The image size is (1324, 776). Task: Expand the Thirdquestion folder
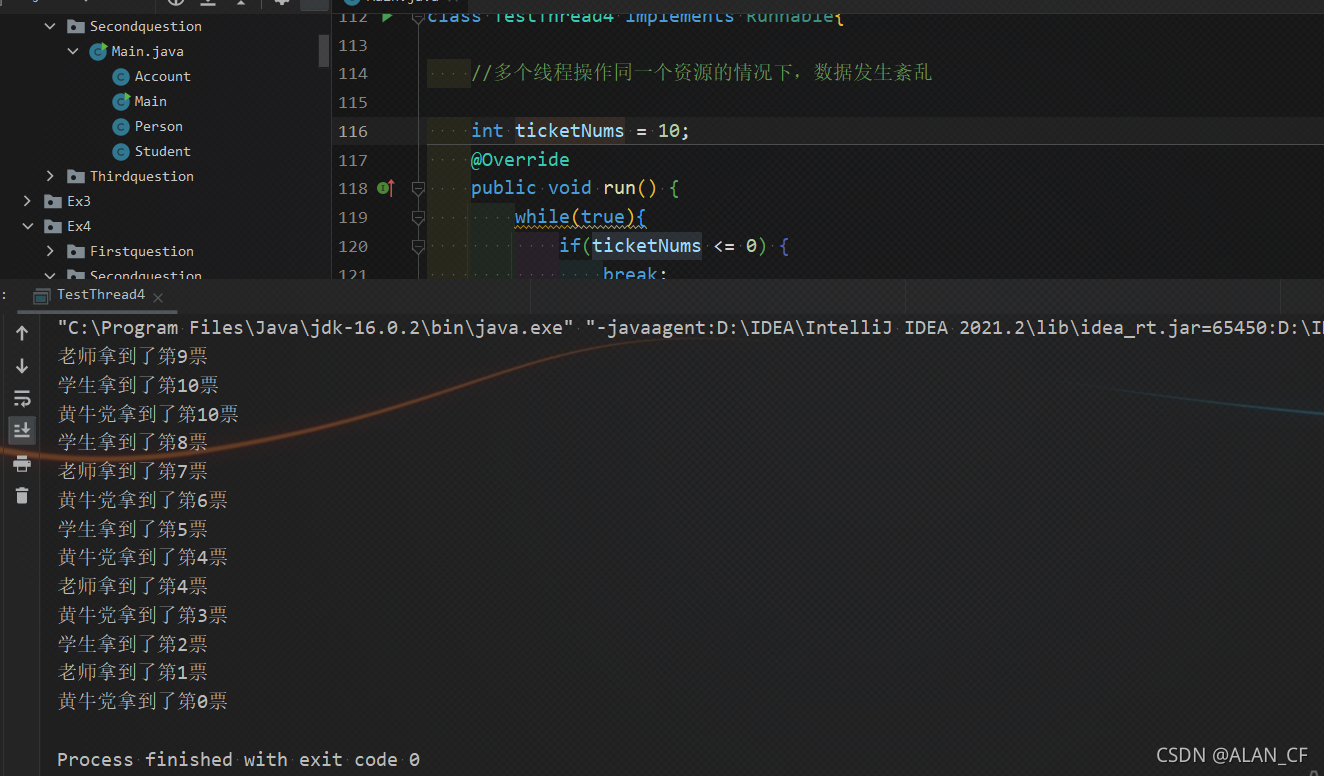[x=51, y=176]
